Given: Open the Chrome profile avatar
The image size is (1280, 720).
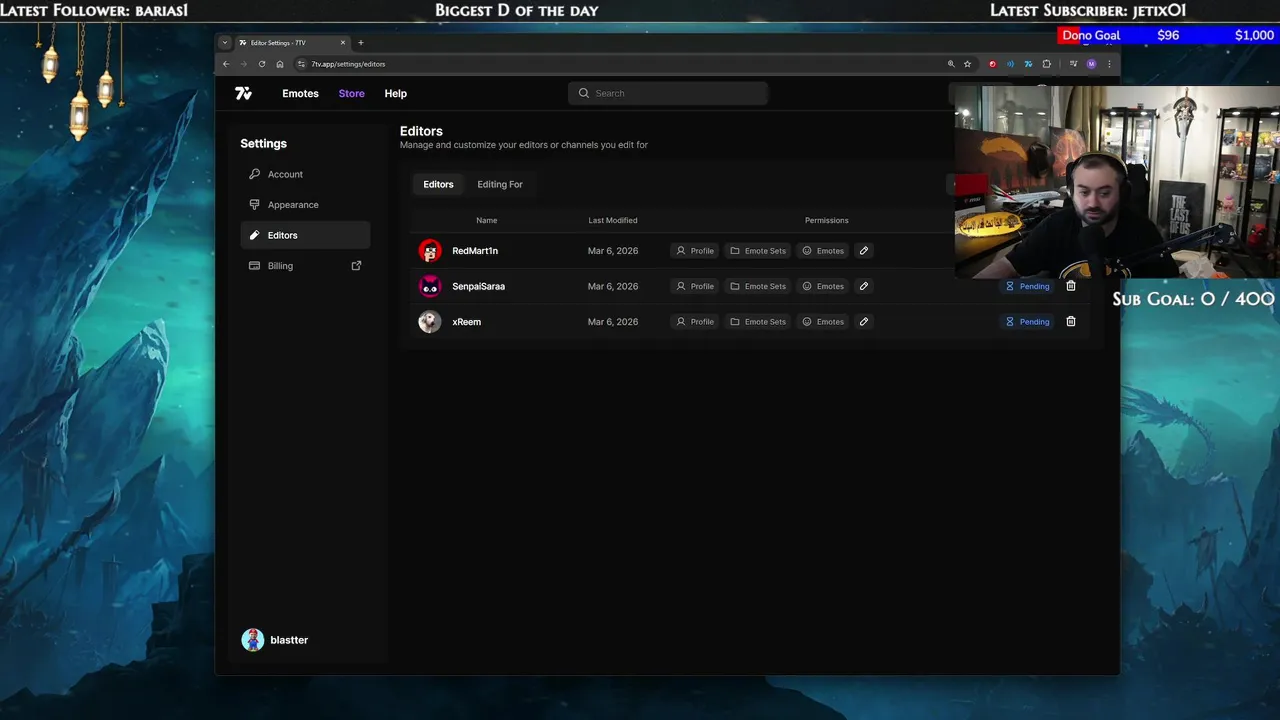Looking at the screenshot, I should [x=1091, y=64].
